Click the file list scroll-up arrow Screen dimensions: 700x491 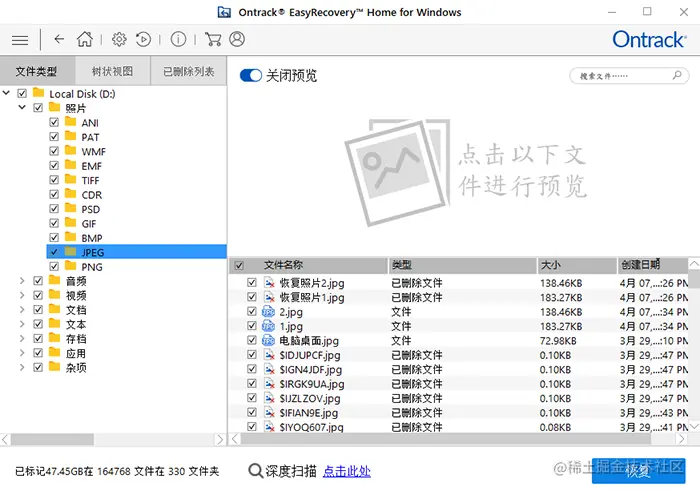[694, 264]
